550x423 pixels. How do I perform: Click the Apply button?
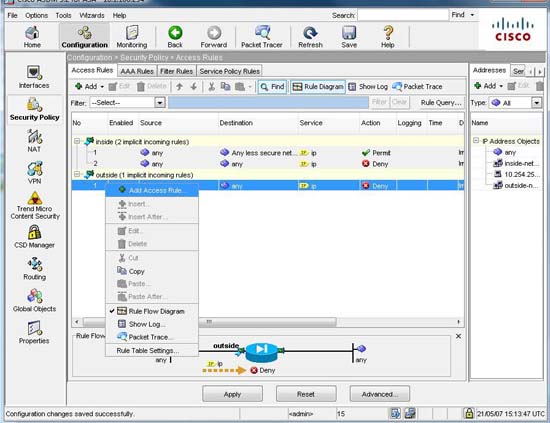(232, 394)
